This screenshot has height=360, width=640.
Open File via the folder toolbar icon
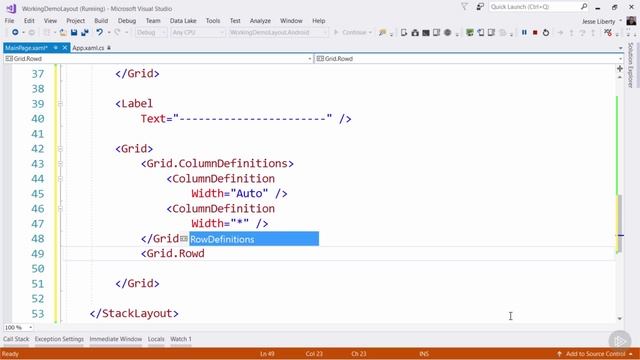tap(63, 32)
